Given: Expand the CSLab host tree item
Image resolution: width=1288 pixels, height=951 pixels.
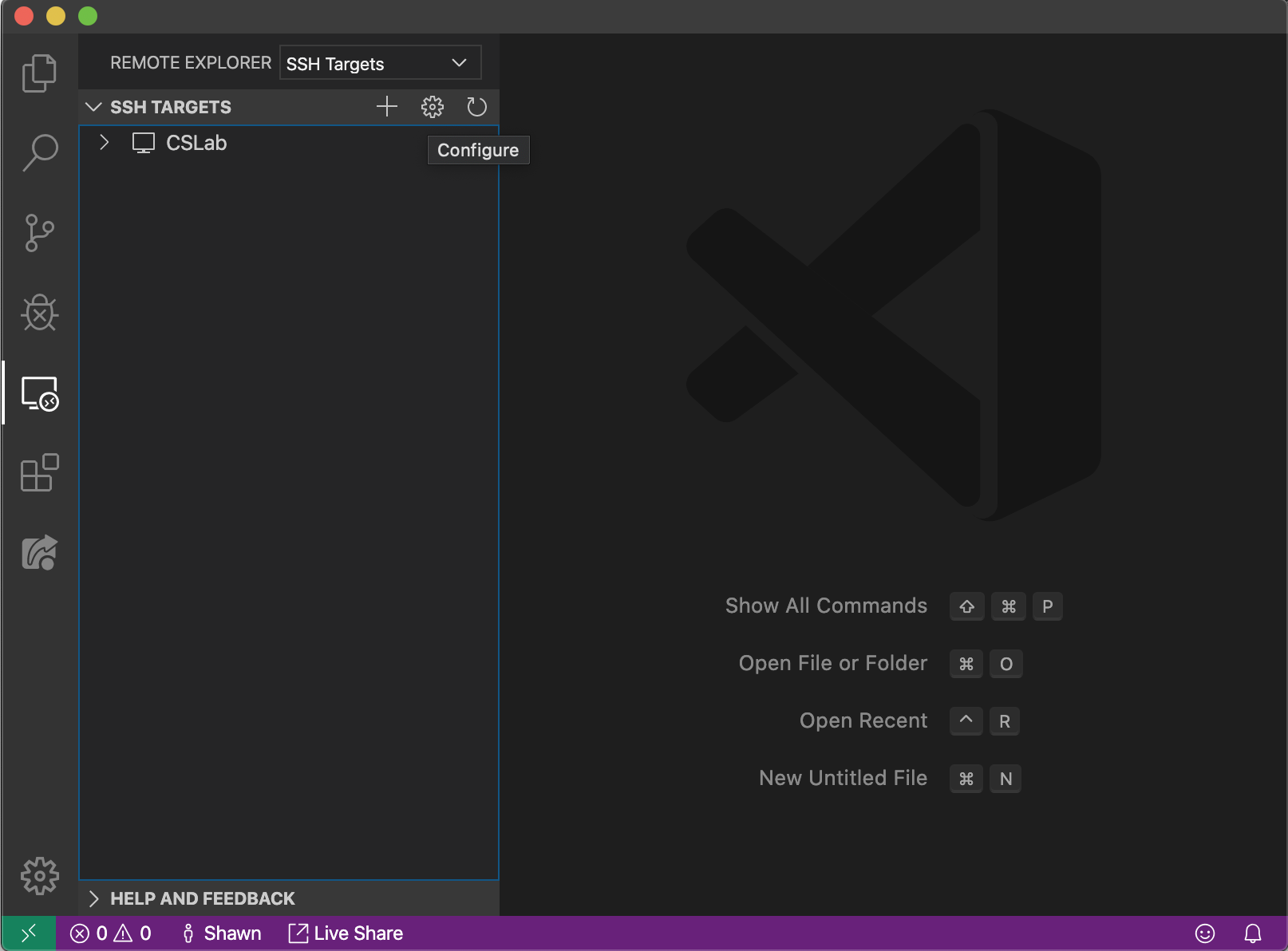Looking at the screenshot, I should (x=104, y=143).
